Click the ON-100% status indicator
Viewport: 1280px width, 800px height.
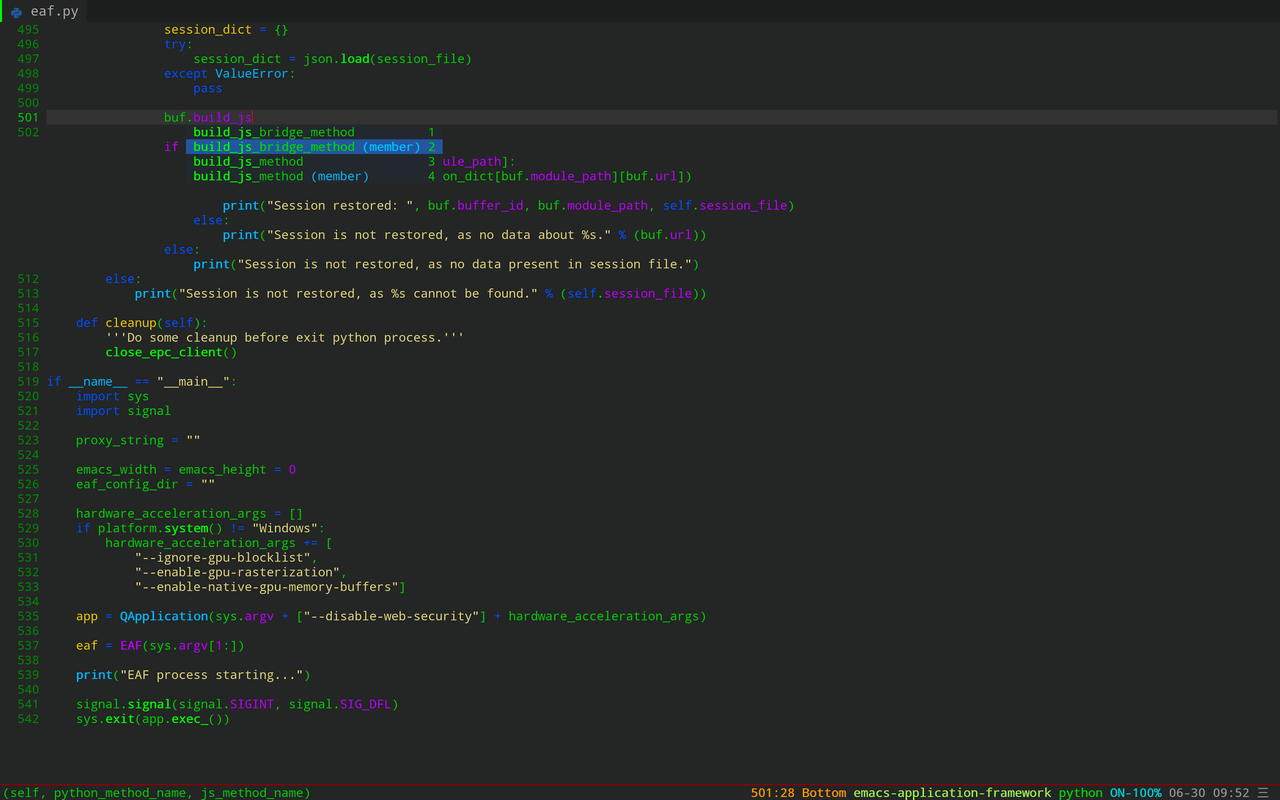1136,793
